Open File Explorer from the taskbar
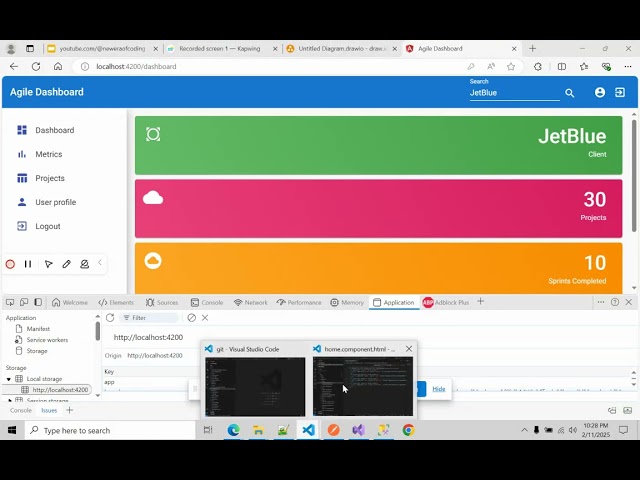 click(x=258, y=430)
